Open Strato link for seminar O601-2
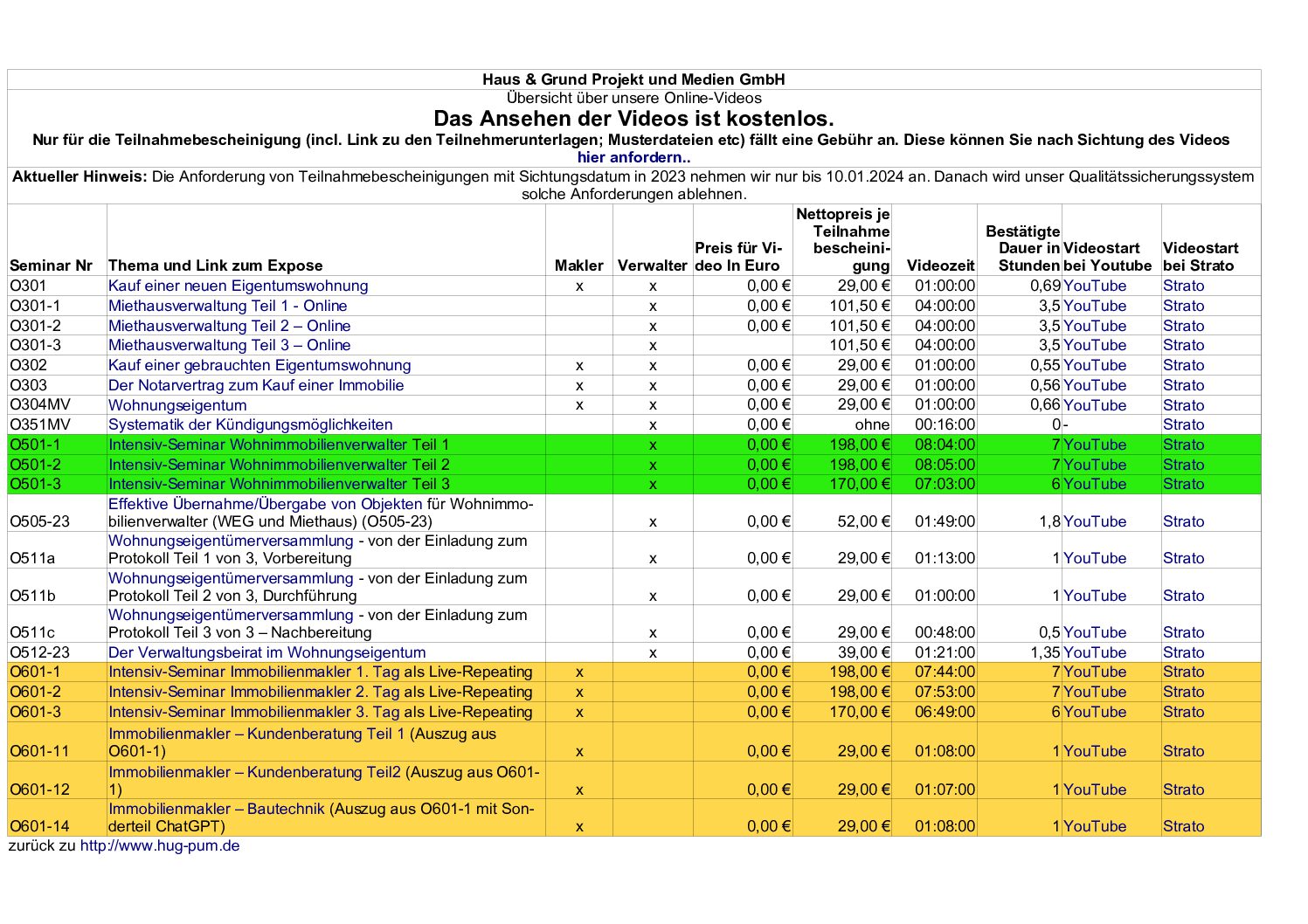 coord(1184,692)
